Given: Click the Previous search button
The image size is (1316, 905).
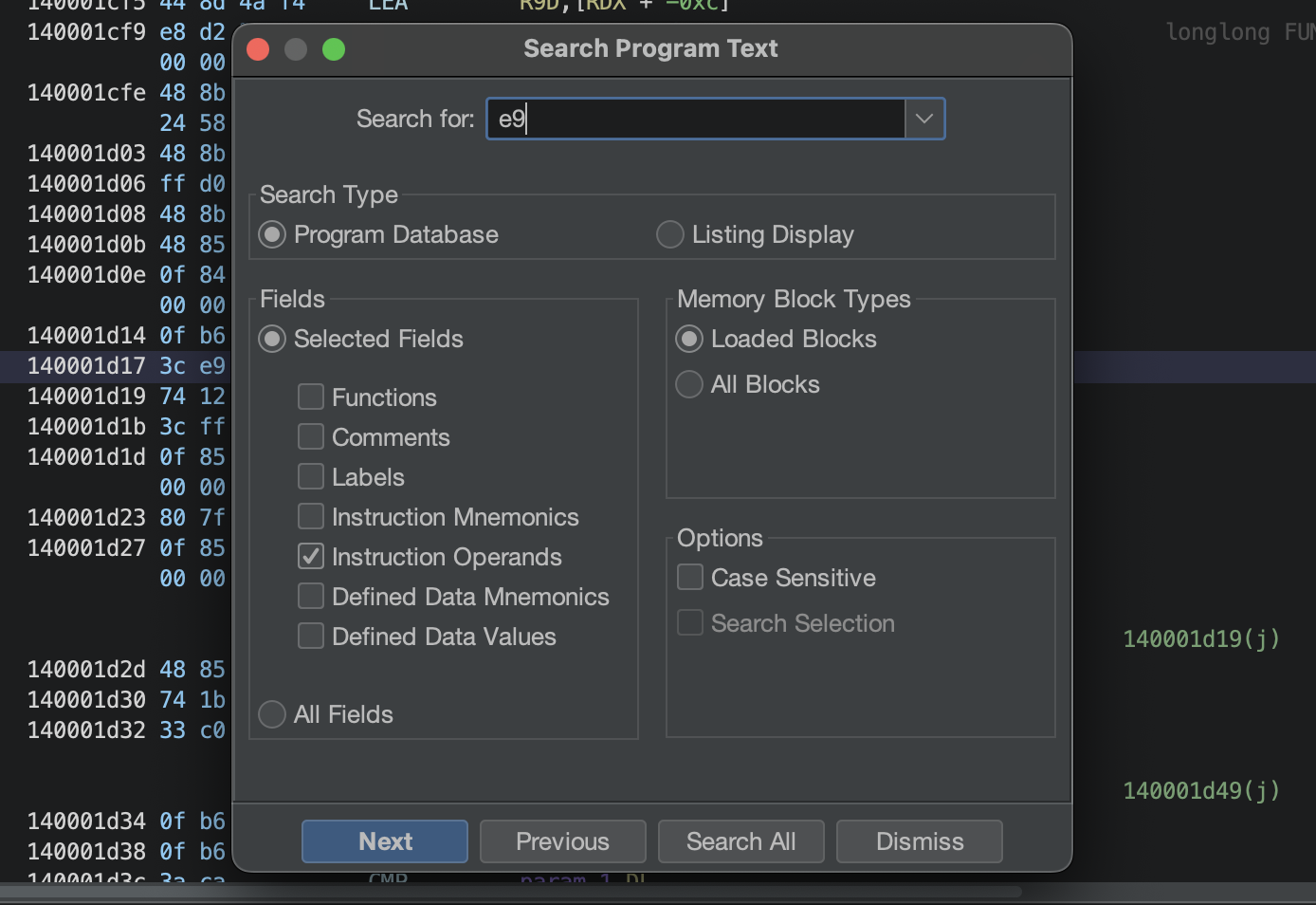Looking at the screenshot, I should 563,841.
